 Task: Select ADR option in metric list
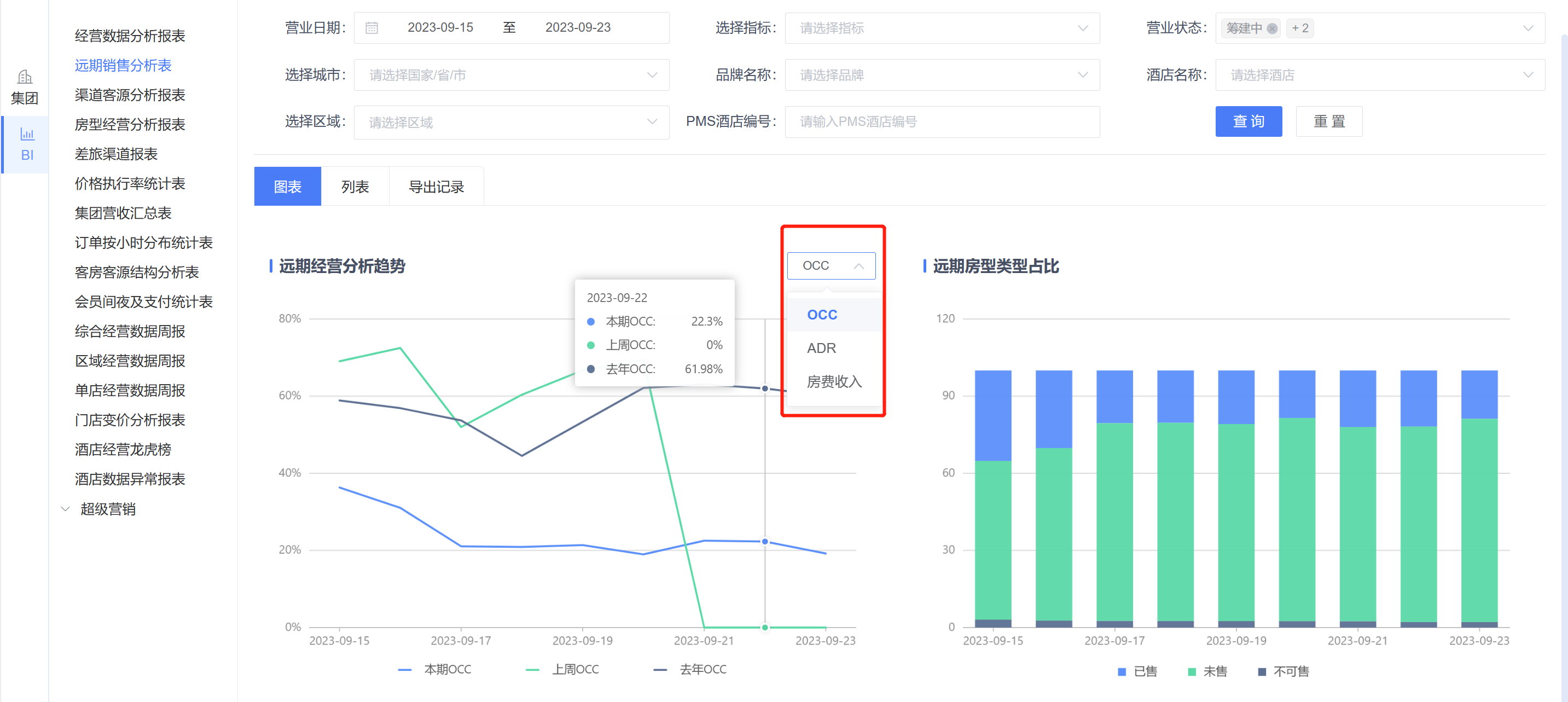[833, 348]
